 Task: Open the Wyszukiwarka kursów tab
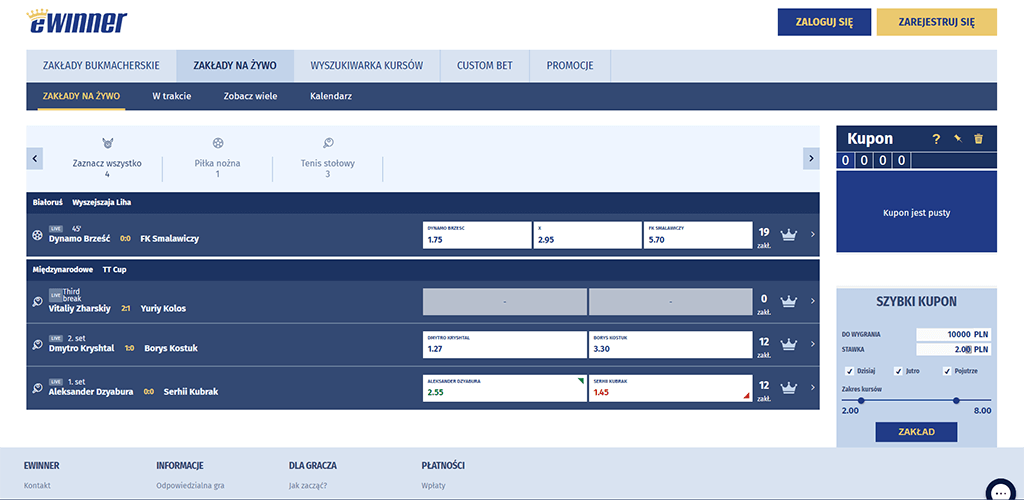[366, 65]
